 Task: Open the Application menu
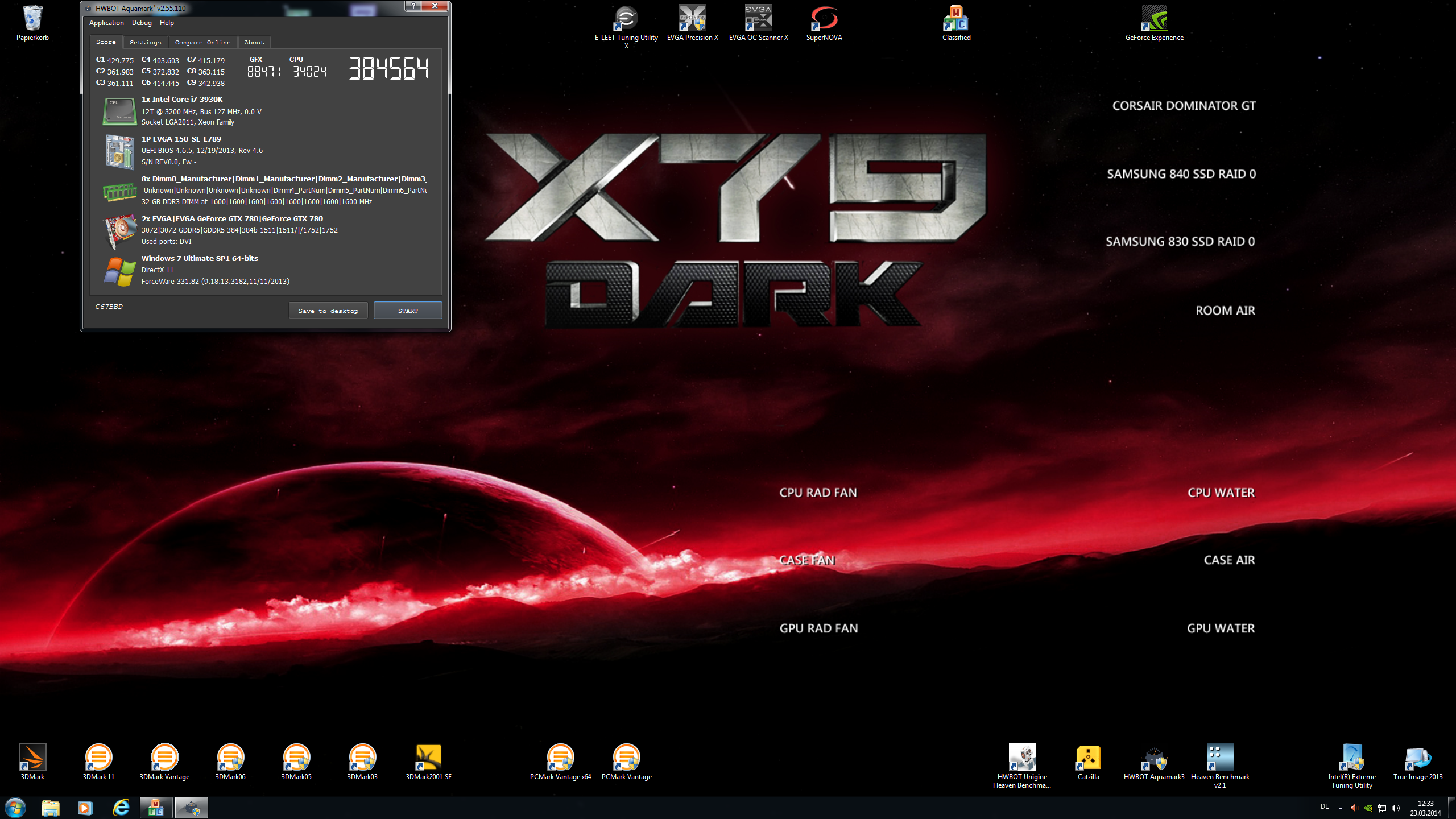point(106,23)
